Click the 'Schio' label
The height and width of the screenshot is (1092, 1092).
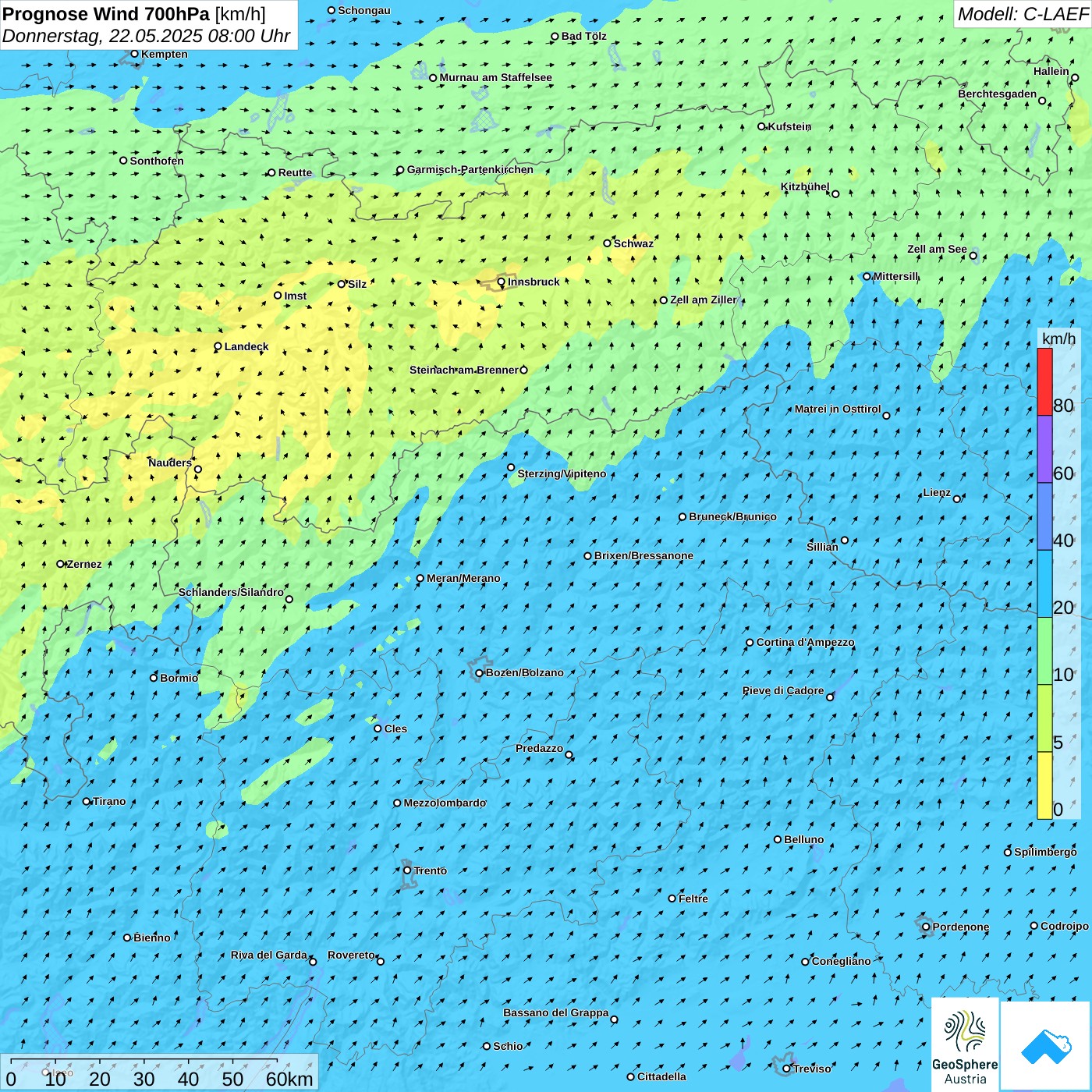coord(508,1046)
